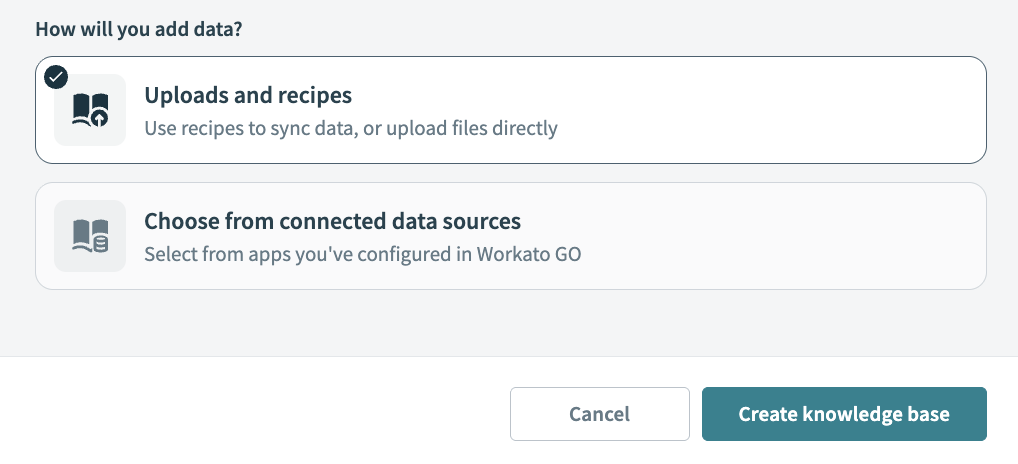
Task: Click the book upload icon
Action: 90,109
